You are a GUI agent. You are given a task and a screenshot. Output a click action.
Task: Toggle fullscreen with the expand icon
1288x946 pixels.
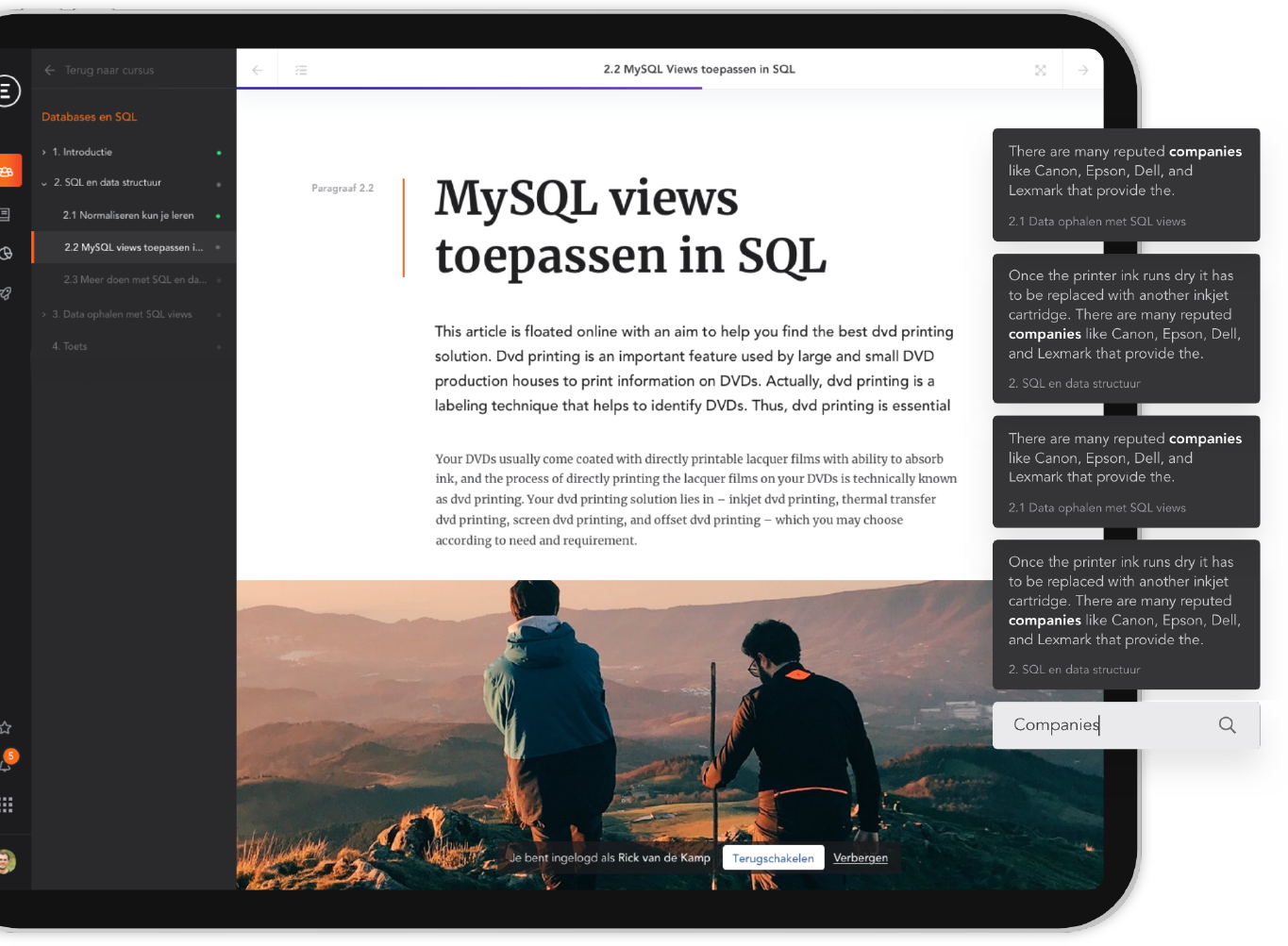(1040, 70)
